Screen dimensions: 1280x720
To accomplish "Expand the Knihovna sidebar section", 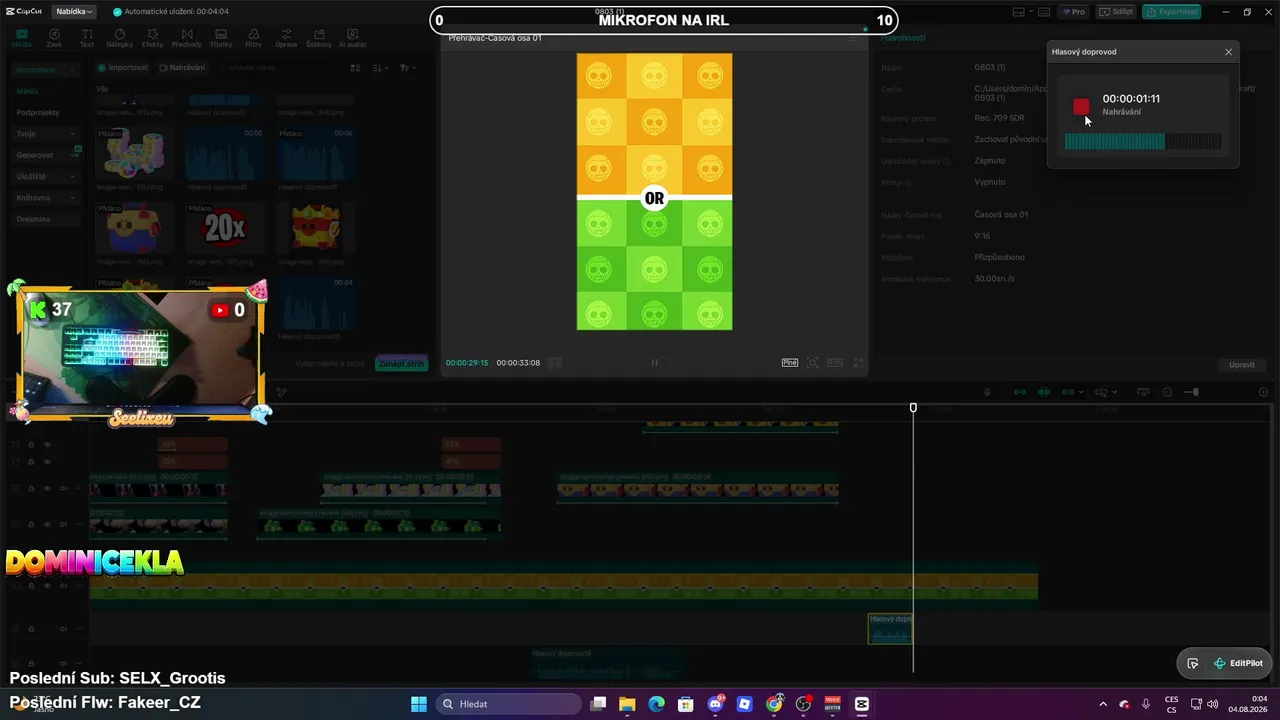I will coord(46,198).
